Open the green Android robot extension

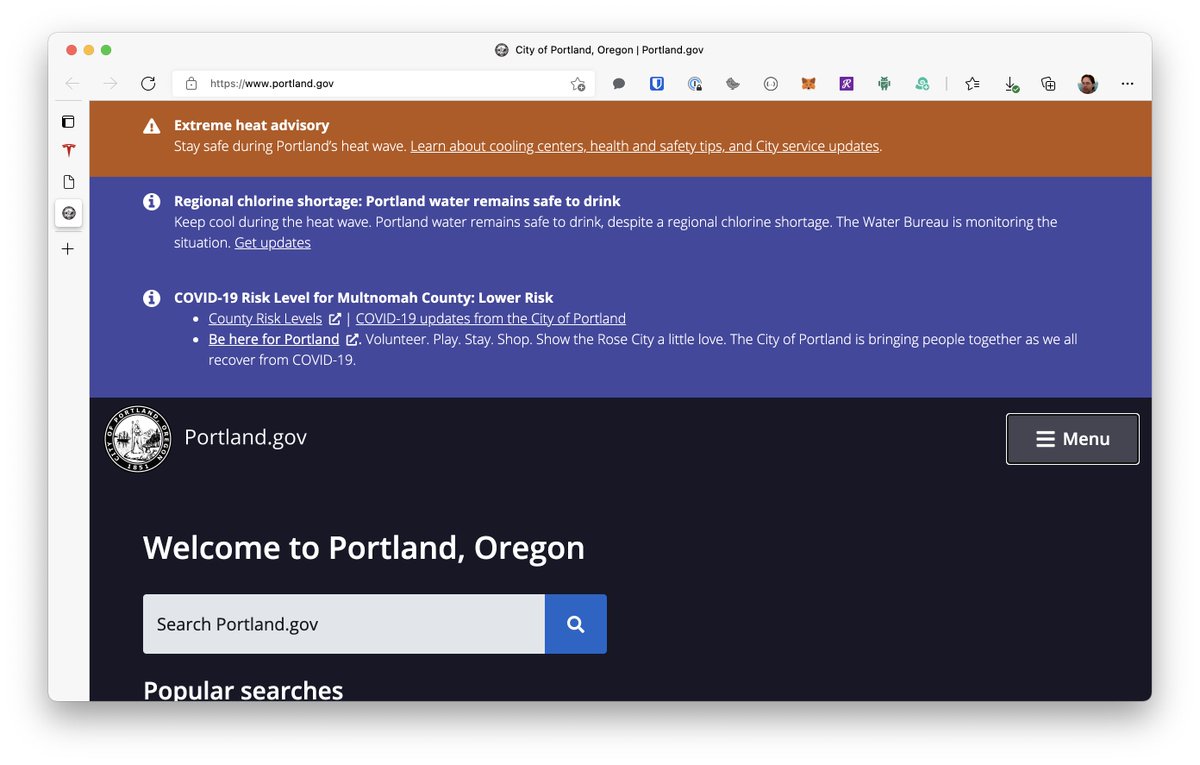pyautogui.click(x=884, y=84)
